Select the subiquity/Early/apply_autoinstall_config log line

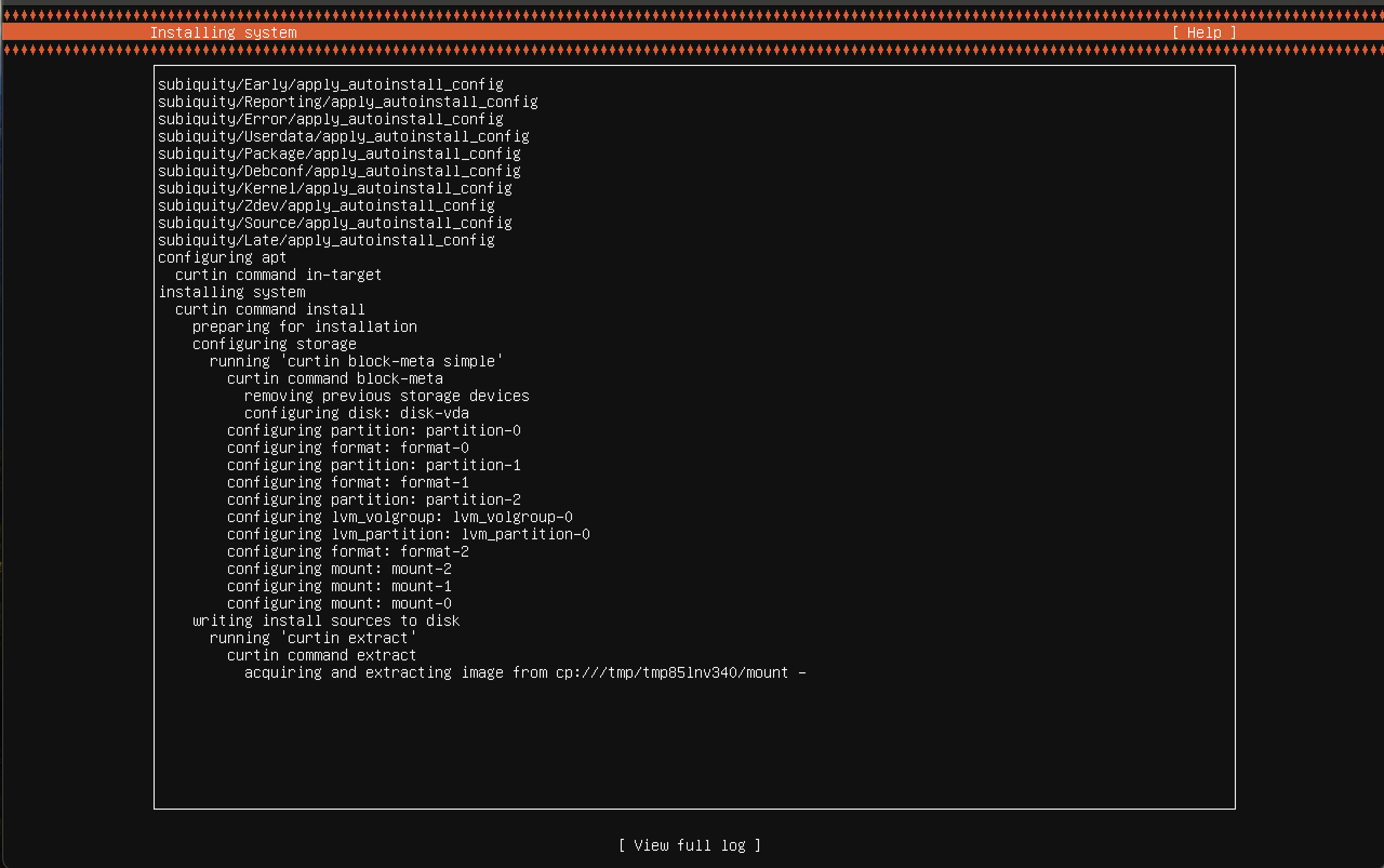click(330, 84)
